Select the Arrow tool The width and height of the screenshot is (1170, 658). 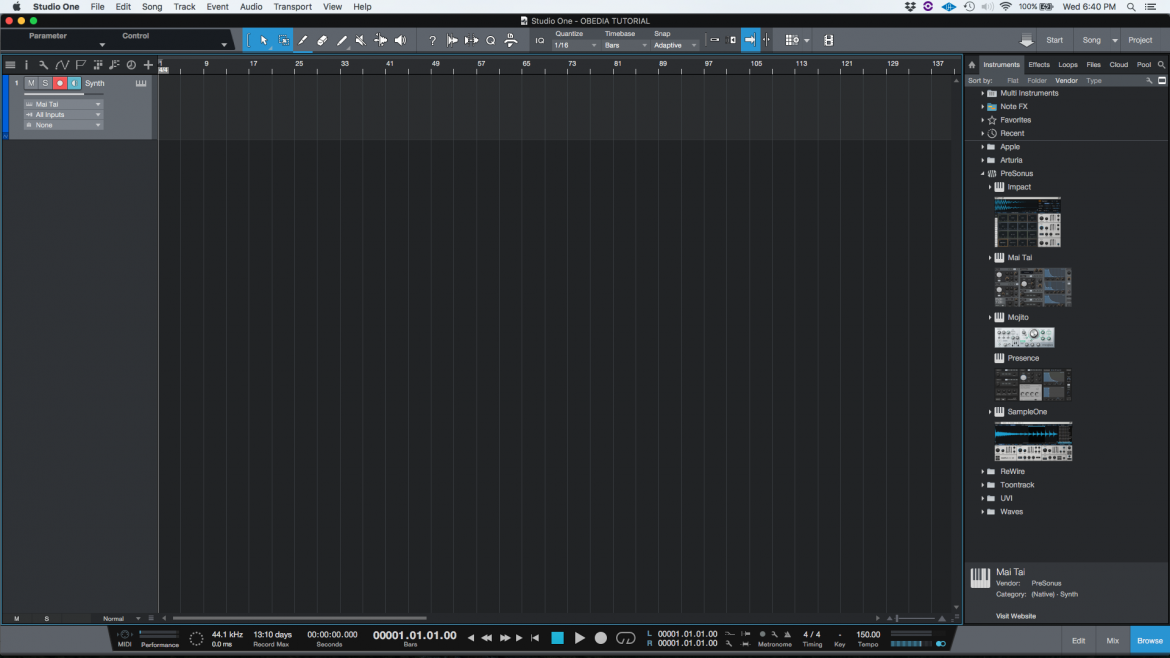coord(263,40)
